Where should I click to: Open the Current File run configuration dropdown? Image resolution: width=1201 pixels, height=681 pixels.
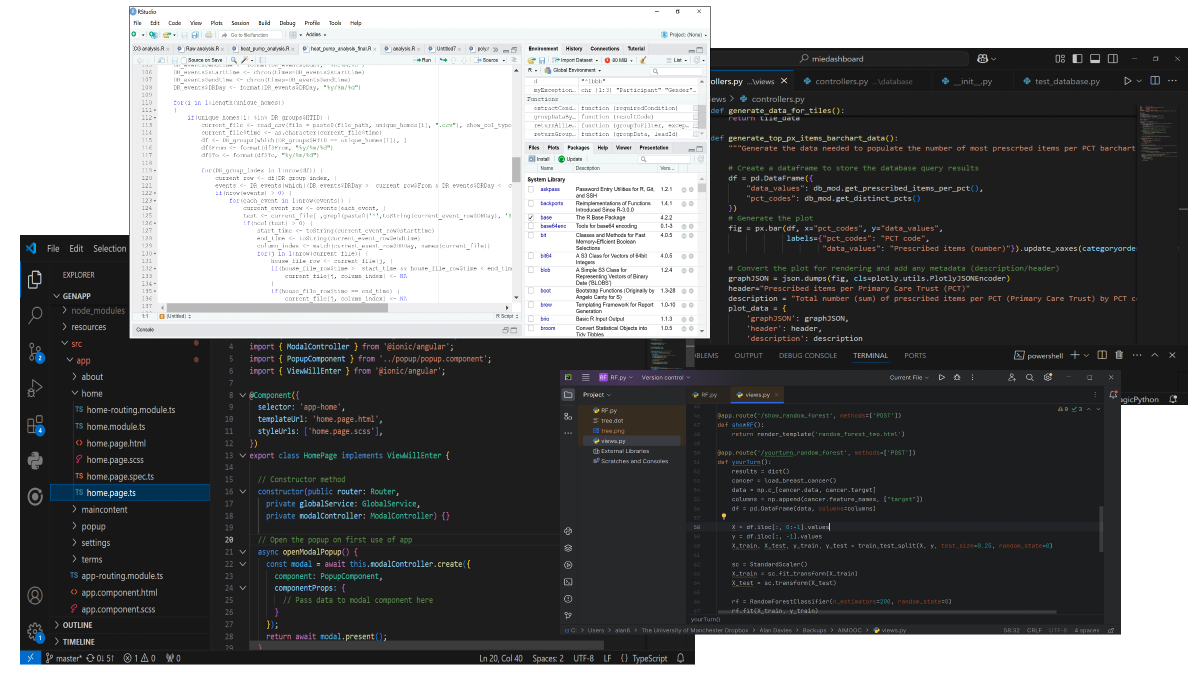pos(910,377)
